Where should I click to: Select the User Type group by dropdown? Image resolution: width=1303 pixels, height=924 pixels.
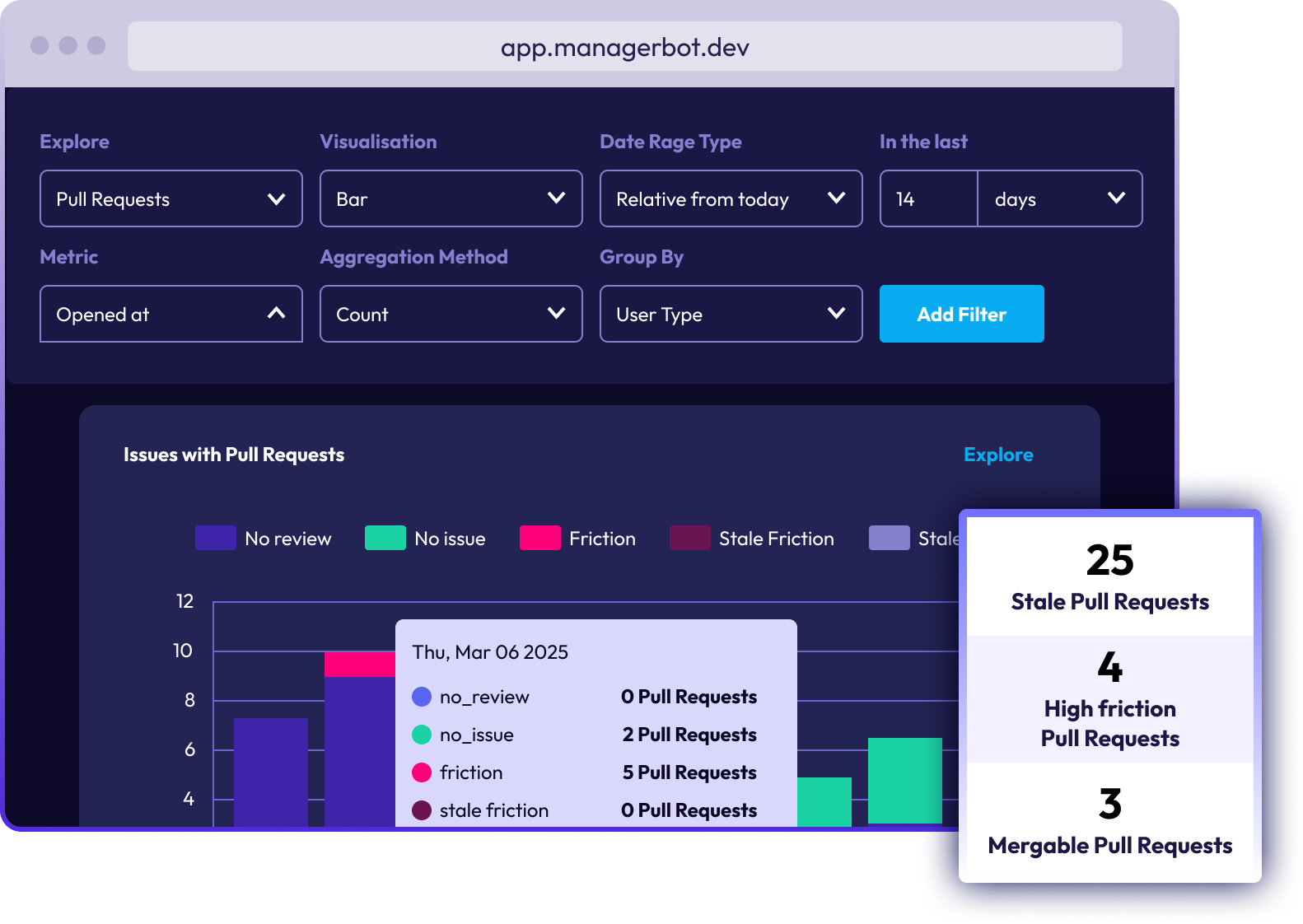click(x=731, y=314)
